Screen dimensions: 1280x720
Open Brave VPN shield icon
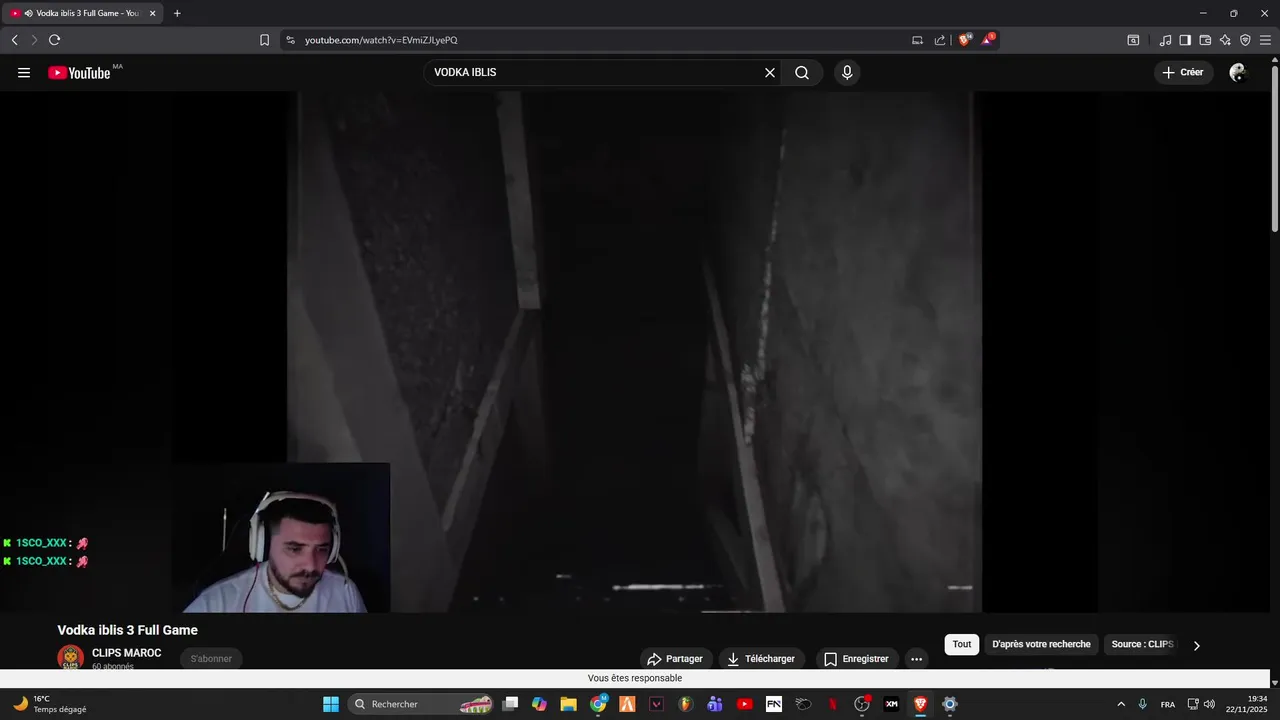(x=1245, y=40)
